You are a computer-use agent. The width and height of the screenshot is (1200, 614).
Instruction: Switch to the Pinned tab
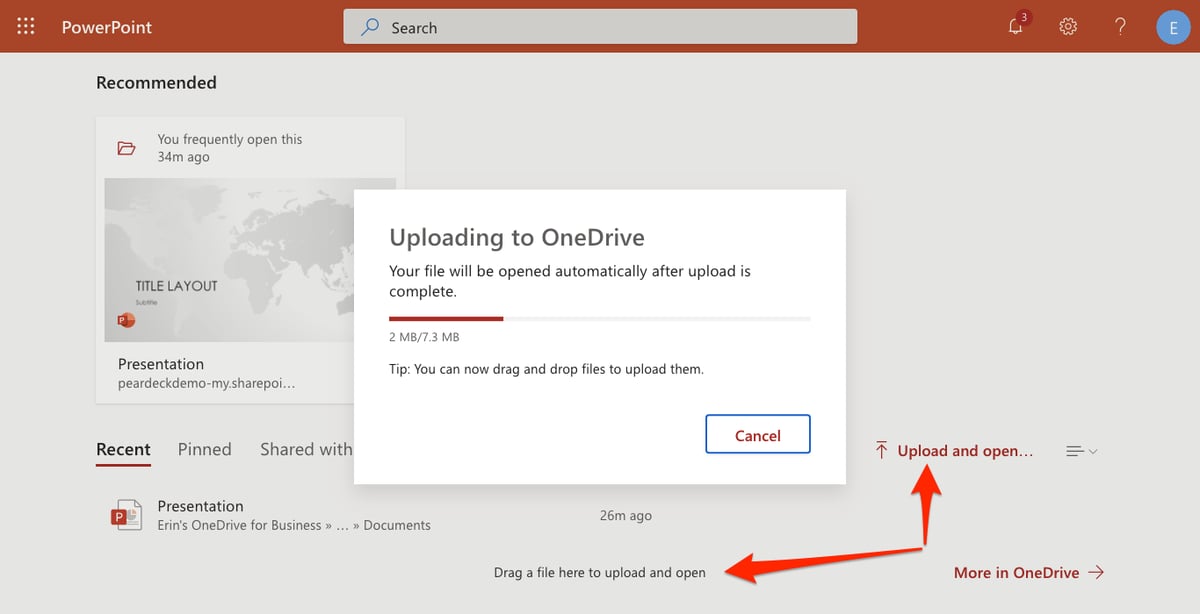pos(204,449)
